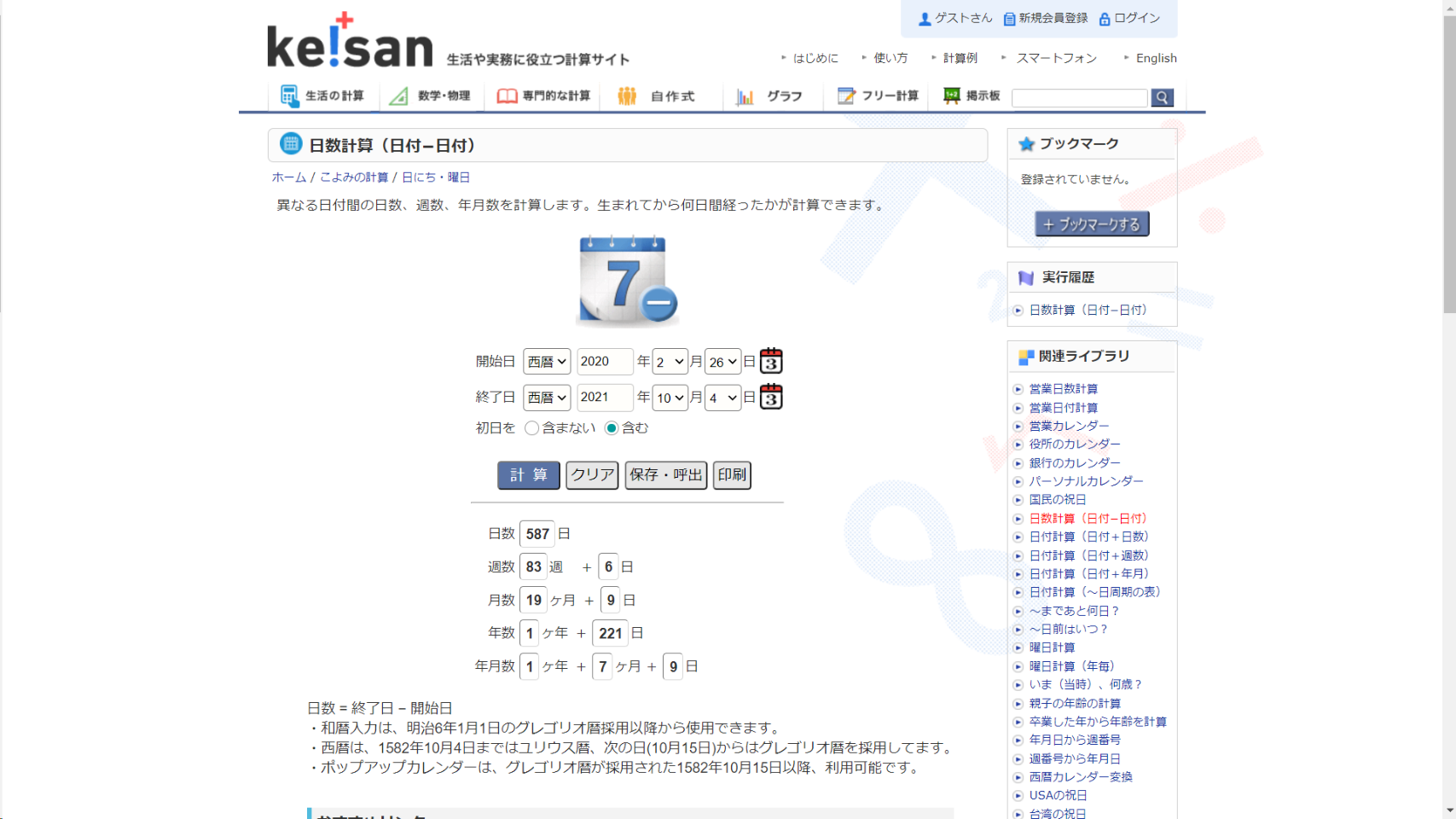Open the 数学・物理 menu
Viewport: 1456px width, 819px height.
point(431,96)
